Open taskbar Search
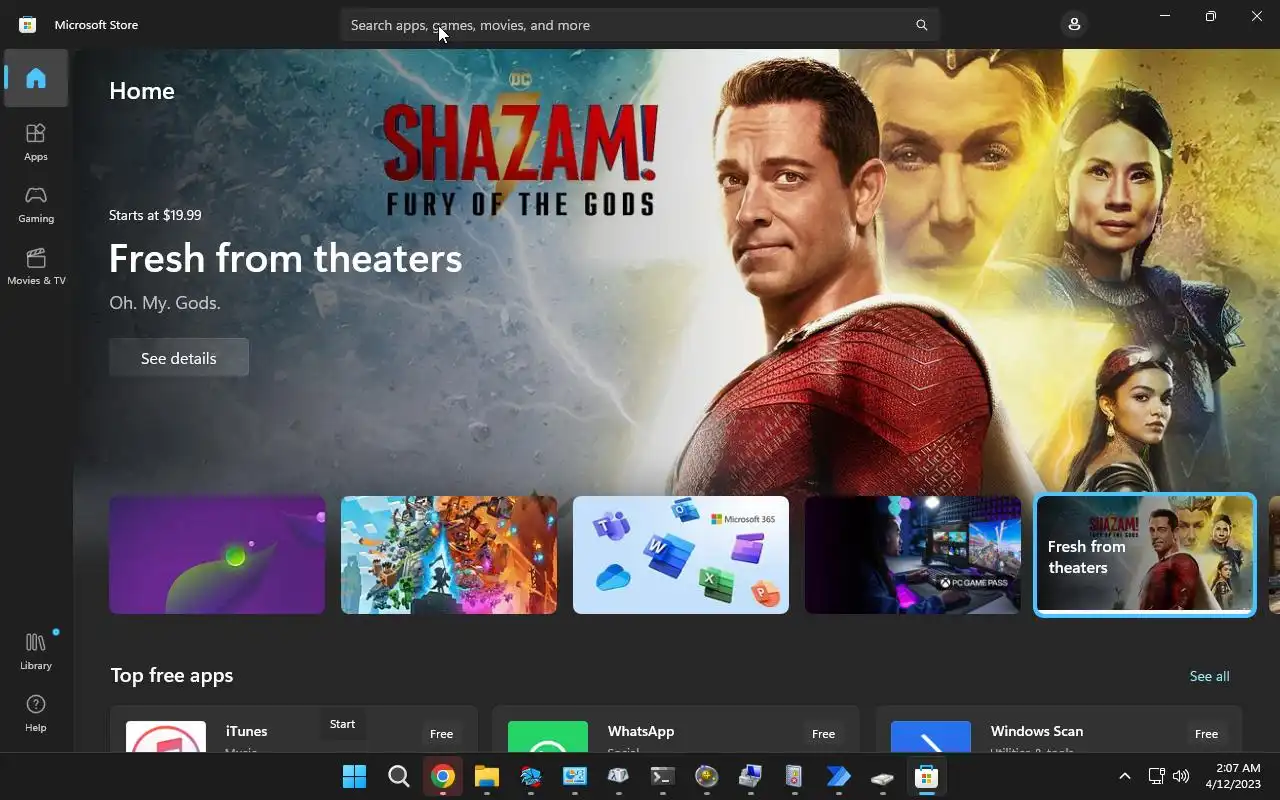The image size is (1280, 800). coord(398,776)
